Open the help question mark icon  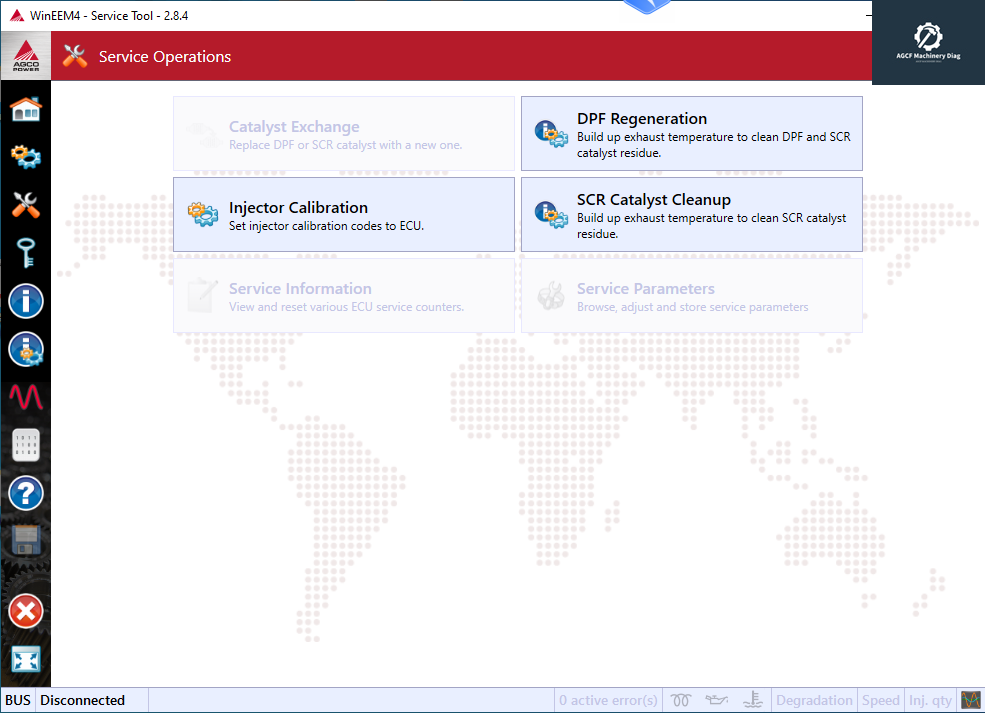[26, 493]
